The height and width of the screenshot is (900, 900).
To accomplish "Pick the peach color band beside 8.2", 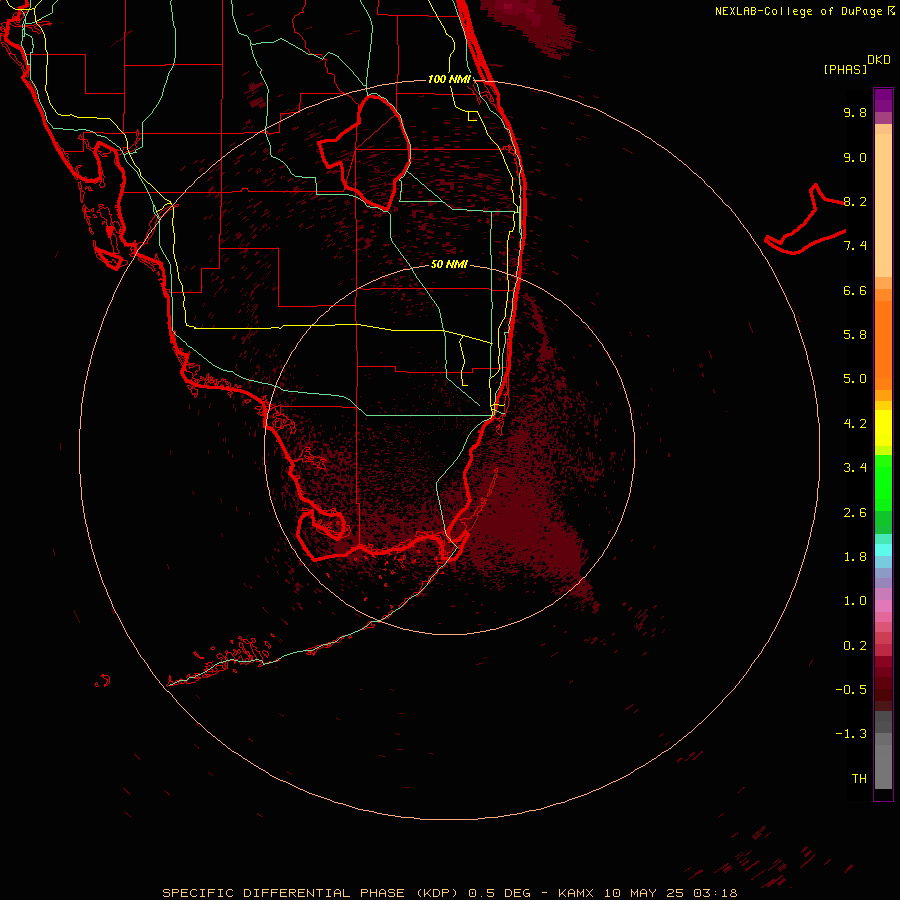I will tap(883, 205).
